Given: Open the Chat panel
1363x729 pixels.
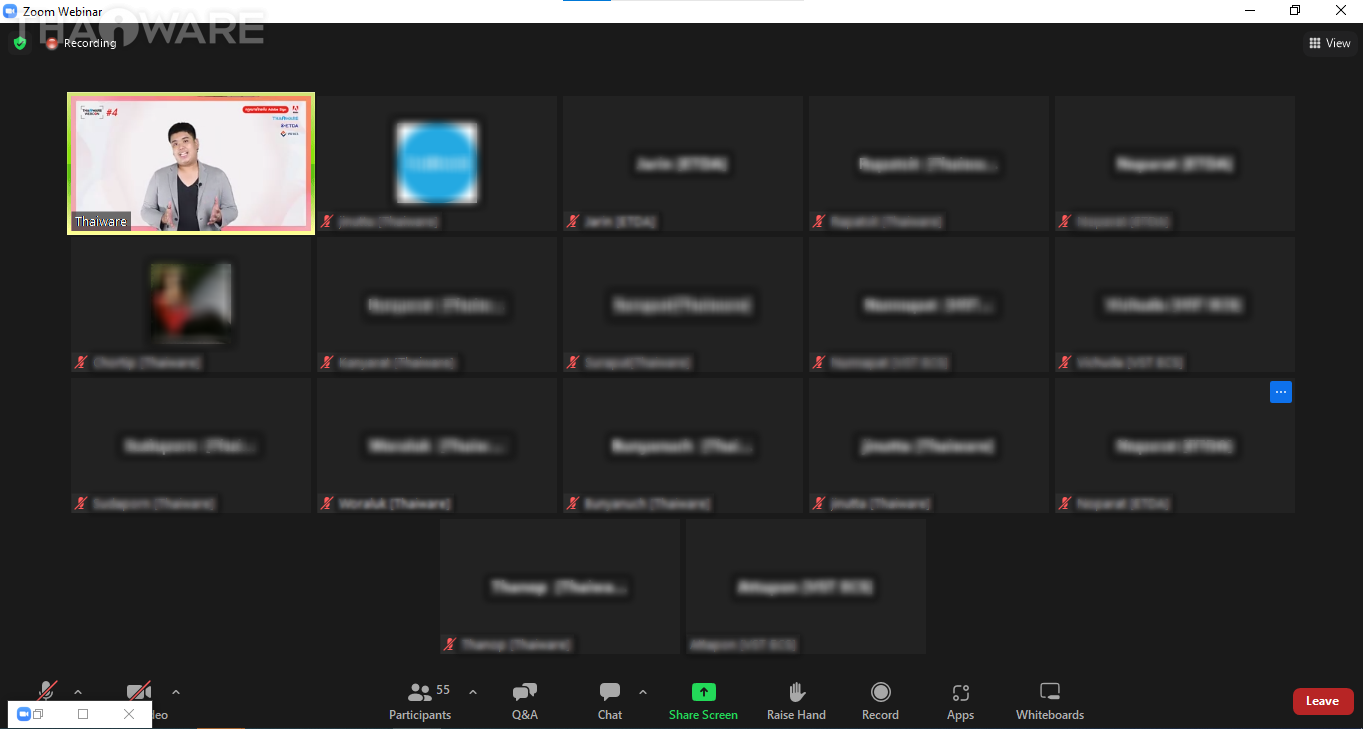Looking at the screenshot, I should point(610,701).
